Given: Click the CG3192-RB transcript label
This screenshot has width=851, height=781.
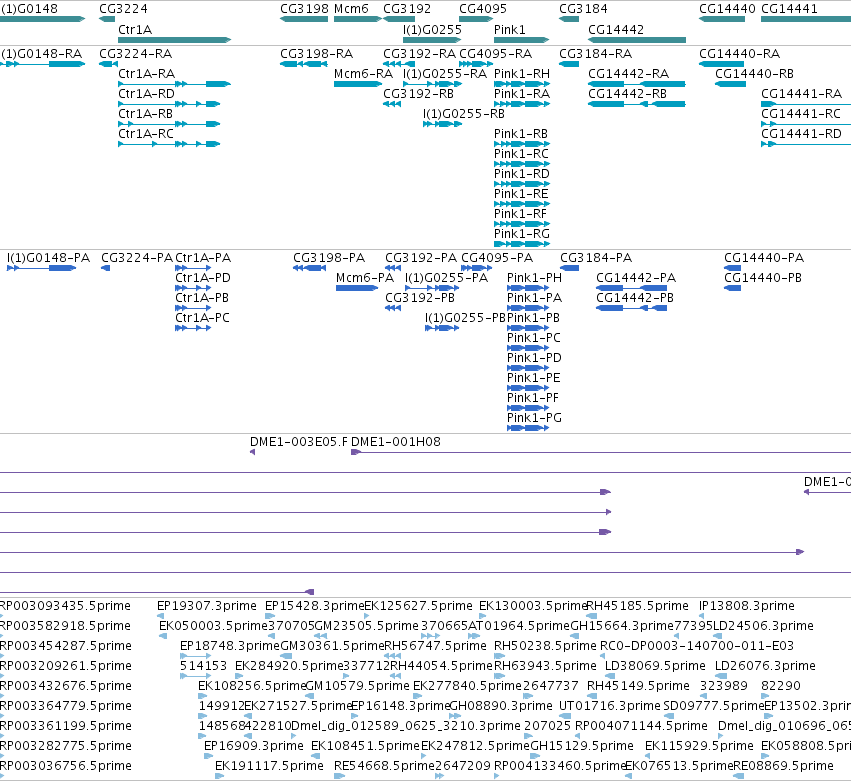Looking at the screenshot, I should click(418, 94).
